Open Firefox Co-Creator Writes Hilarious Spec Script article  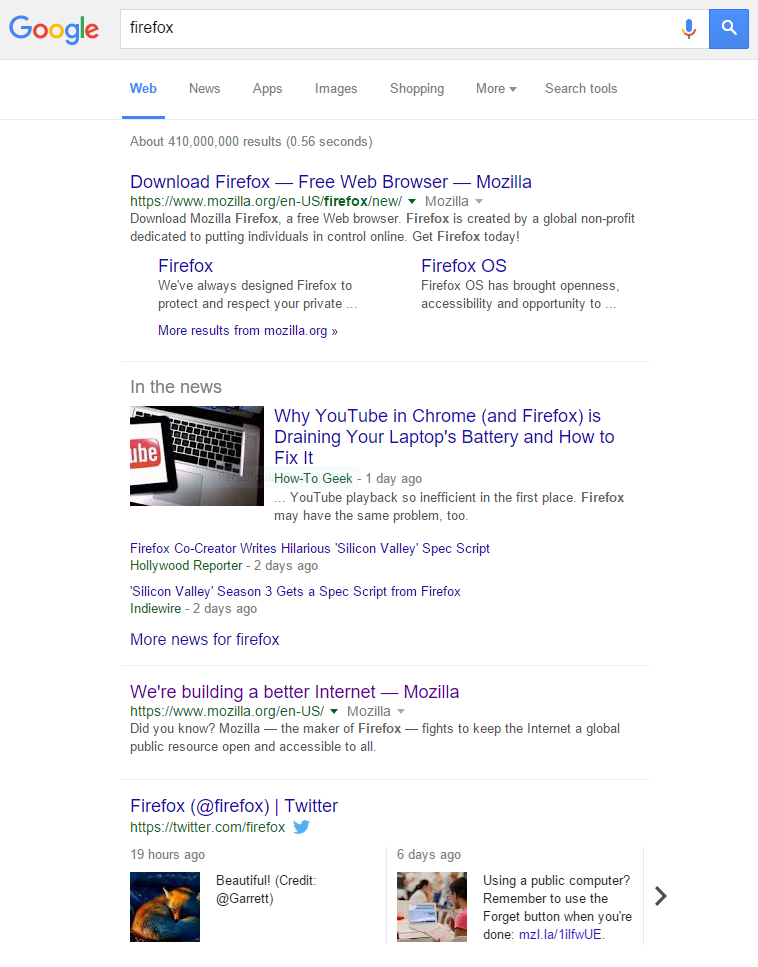tap(310, 548)
